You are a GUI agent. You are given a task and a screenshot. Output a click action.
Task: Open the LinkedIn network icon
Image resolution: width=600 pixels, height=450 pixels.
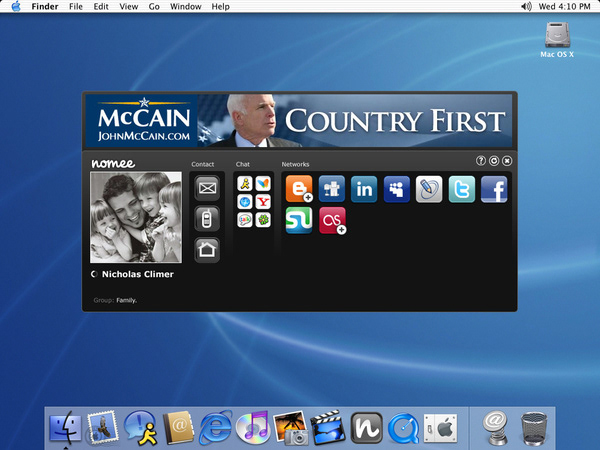[x=364, y=189]
